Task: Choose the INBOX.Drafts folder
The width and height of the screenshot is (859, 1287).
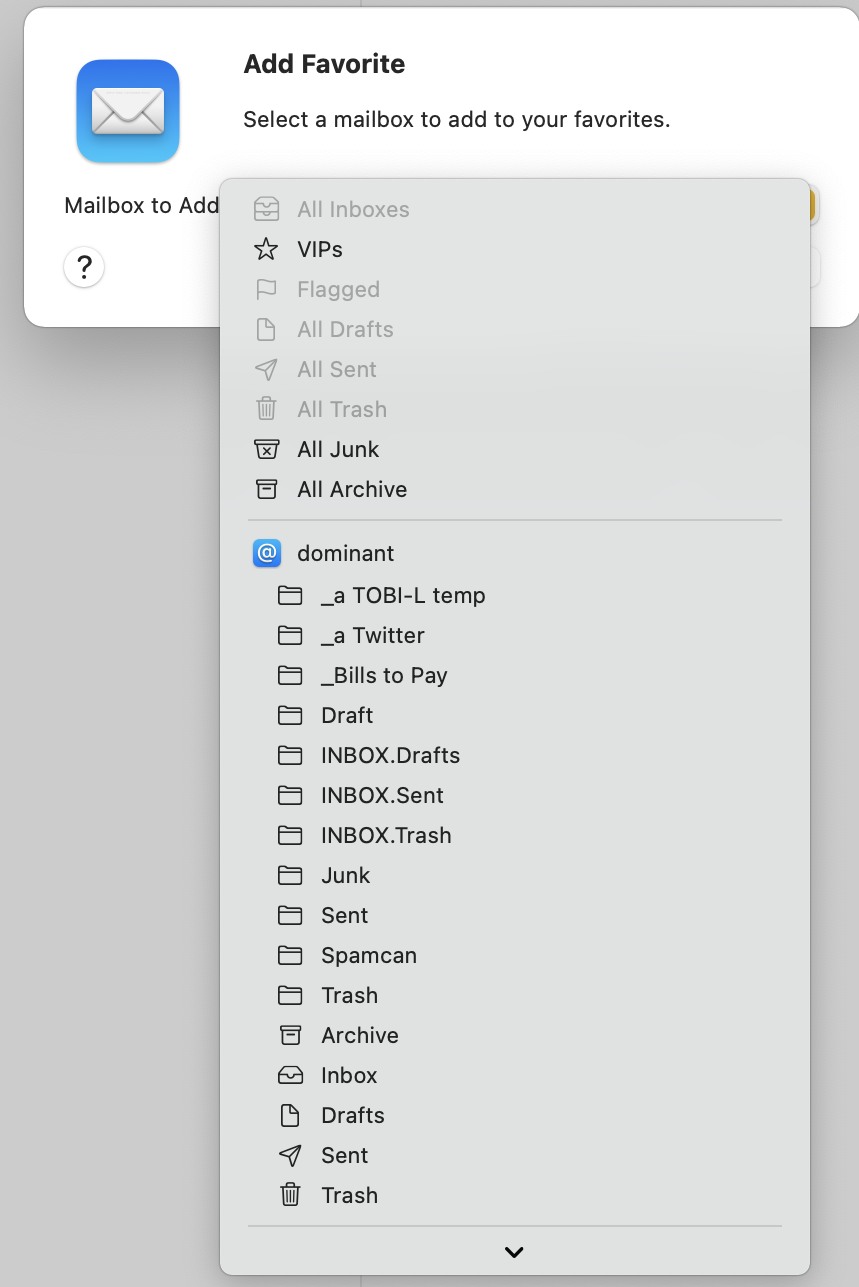Action: (x=389, y=755)
